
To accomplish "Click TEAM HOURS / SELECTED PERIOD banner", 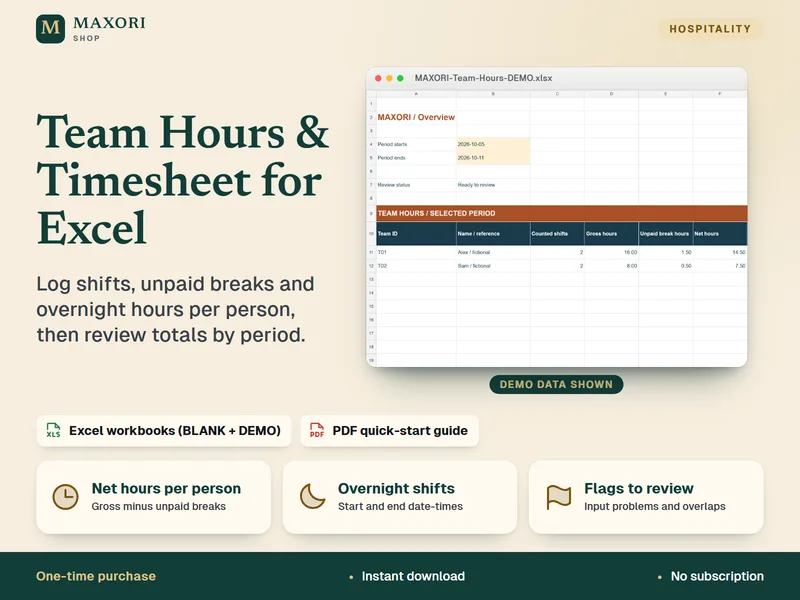I will (x=562, y=213).
